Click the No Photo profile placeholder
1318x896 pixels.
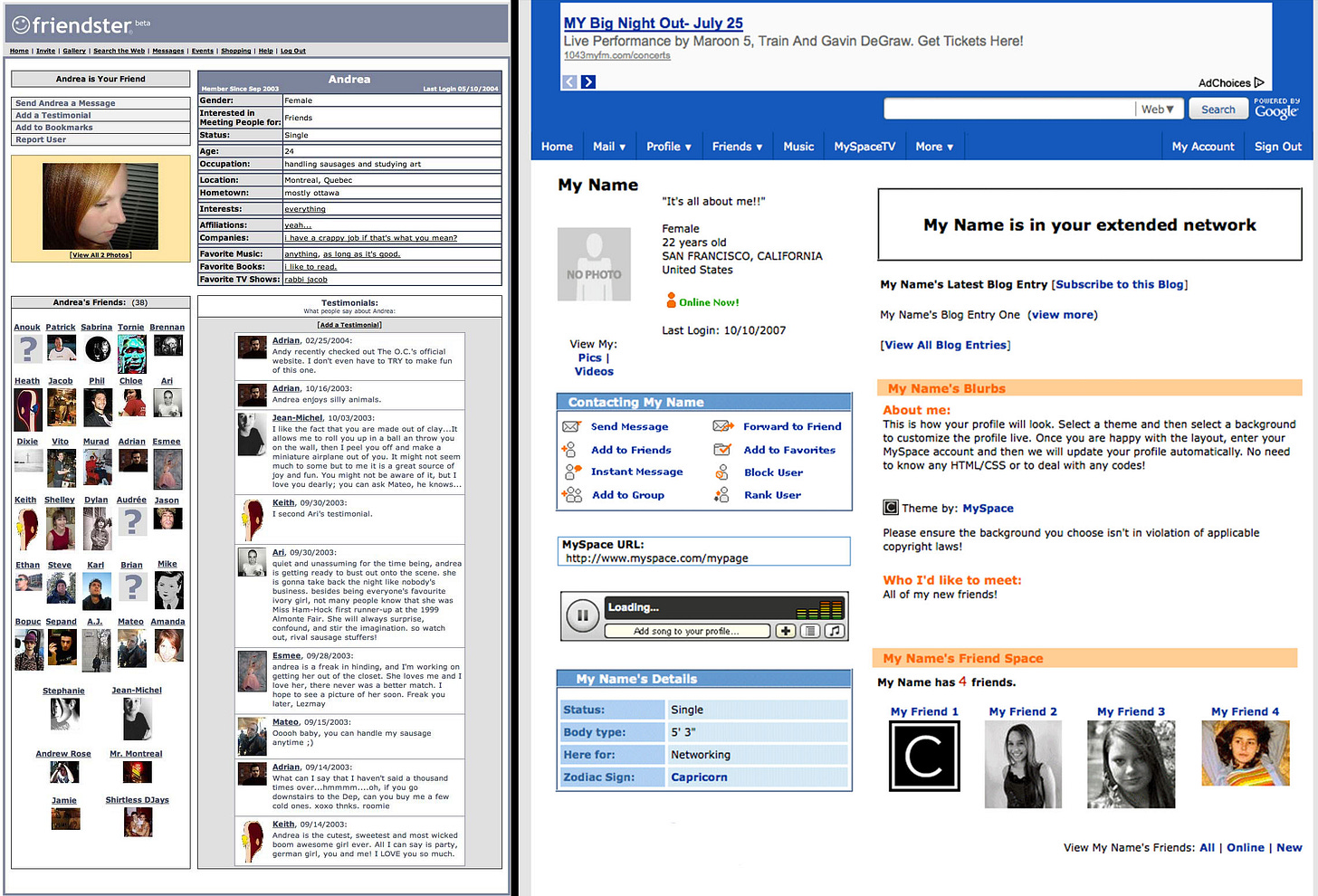(x=594, y=264)
